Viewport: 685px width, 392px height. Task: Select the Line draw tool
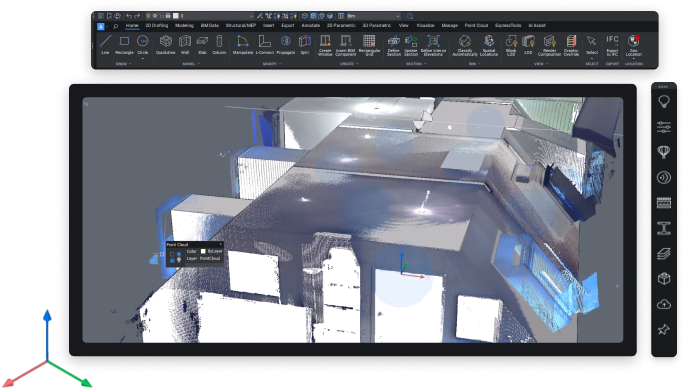(x=105, y=45)
